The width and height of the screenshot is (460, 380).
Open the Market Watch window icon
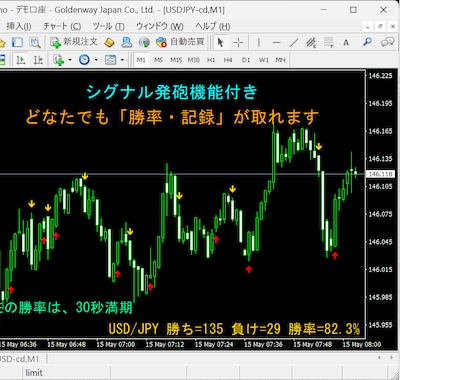coord(17,42)
